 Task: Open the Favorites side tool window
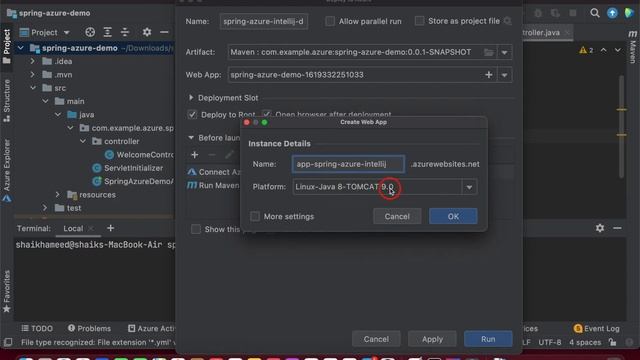[x=7, y=291]
